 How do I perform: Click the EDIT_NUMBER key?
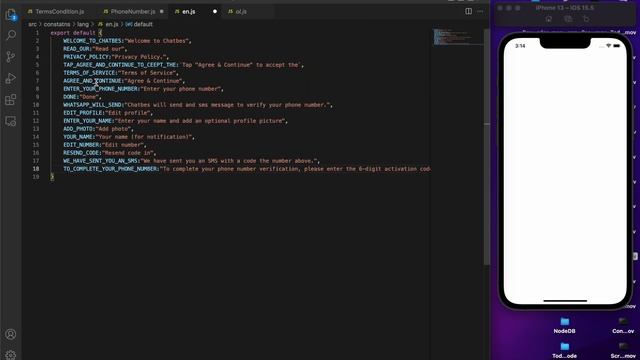tap(81, 144)
